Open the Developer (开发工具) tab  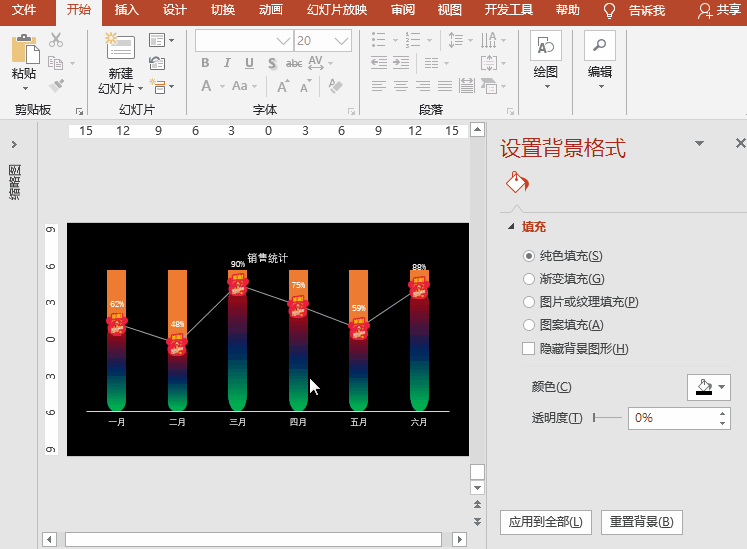[508, 10]
